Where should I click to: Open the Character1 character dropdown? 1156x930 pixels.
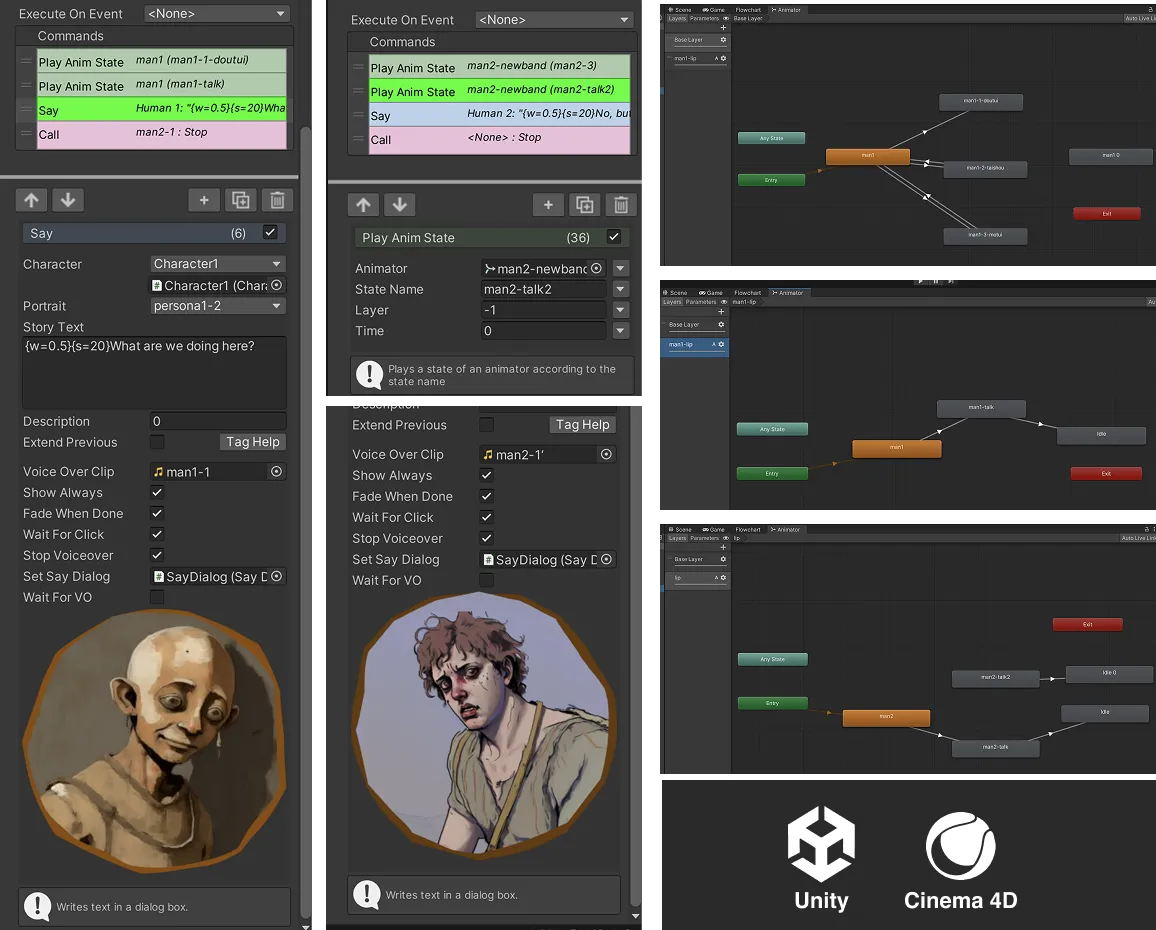(x=218, y=264)
